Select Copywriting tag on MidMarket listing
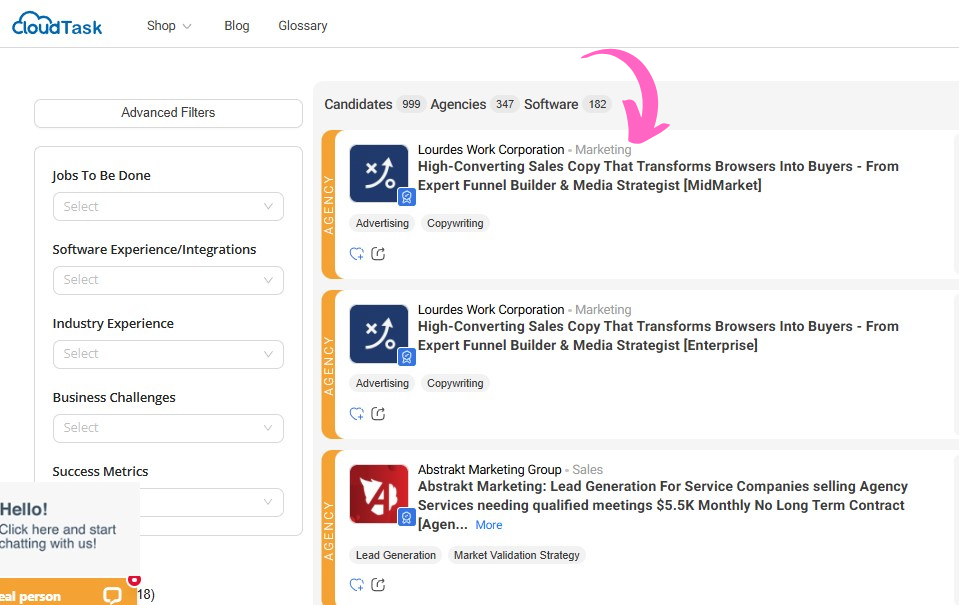Image resolution: width=959 pixels, height=605 pixels. click(x=455, y=223)
